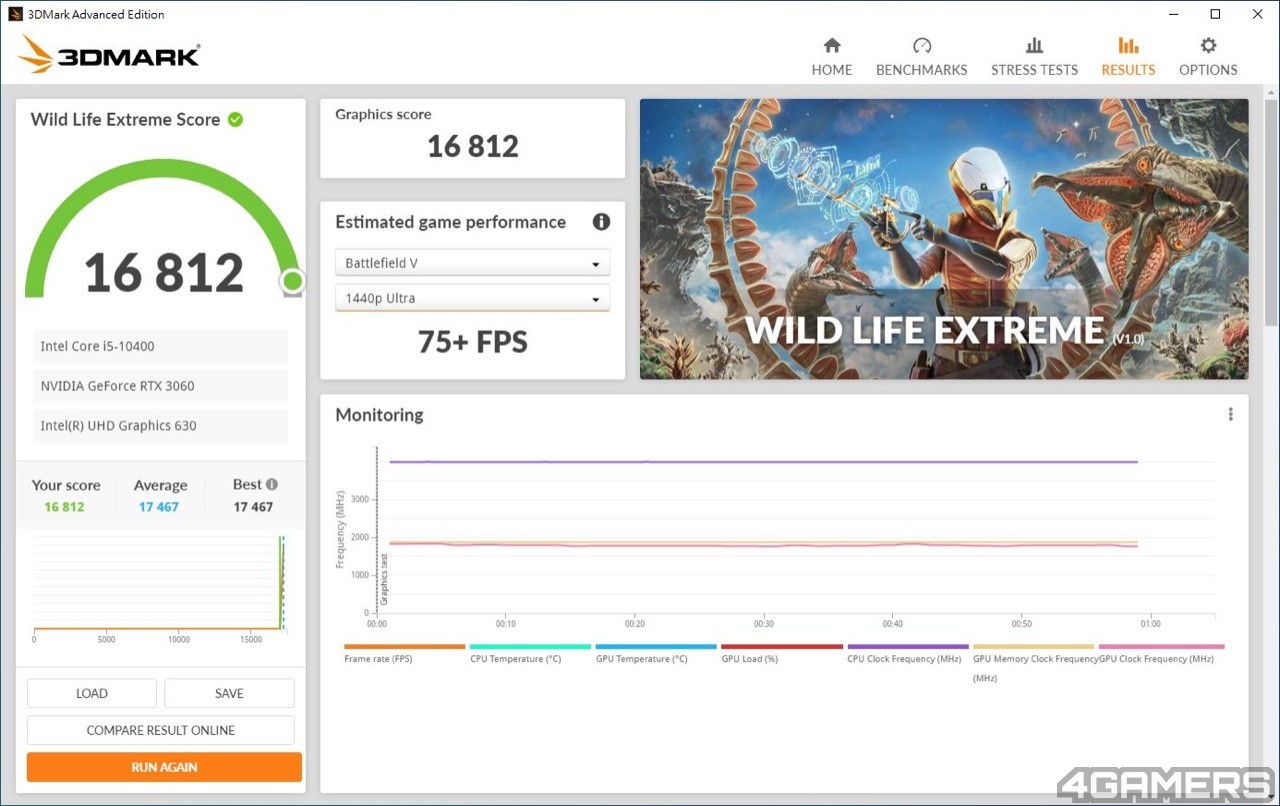Toggle CPU Temperature legend swatch

coord(531,647)
